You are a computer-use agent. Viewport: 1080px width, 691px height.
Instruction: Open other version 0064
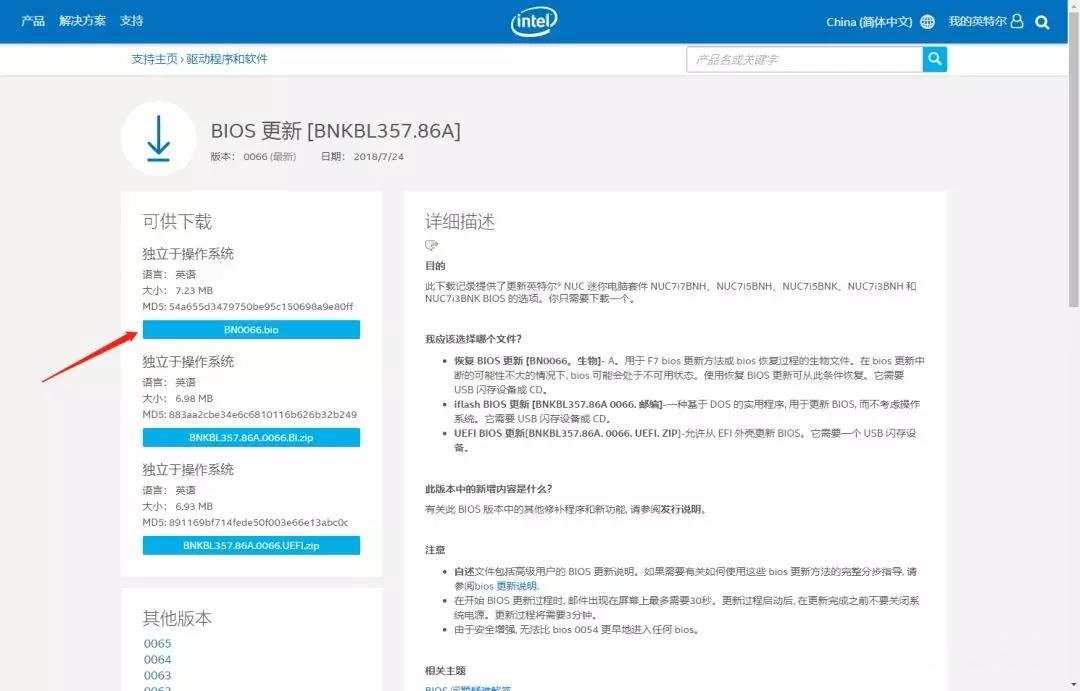158,659
